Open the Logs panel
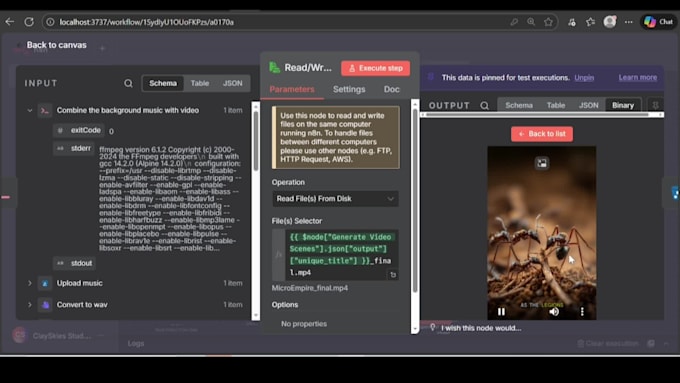 tap(136, 343)
